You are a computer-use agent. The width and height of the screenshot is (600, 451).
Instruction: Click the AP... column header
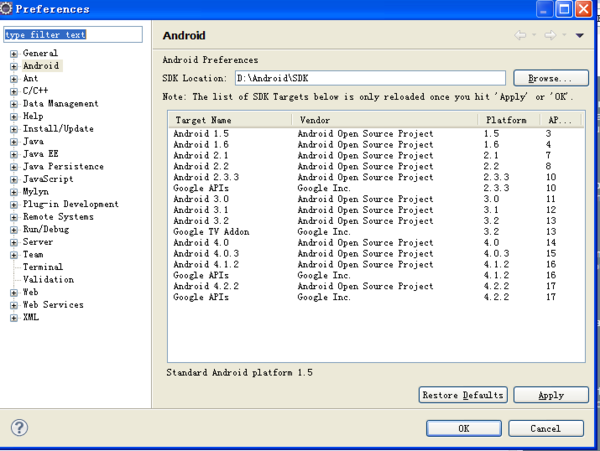click(561, 120)
